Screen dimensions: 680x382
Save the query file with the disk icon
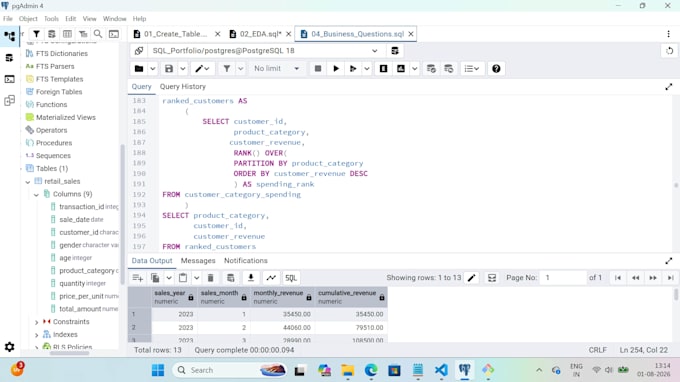[169, 69]
